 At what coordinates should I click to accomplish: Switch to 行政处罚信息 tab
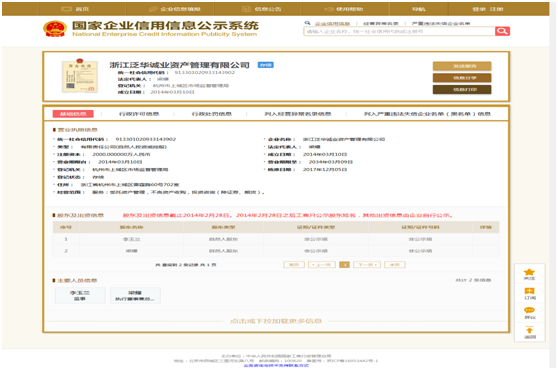point(212,114)
